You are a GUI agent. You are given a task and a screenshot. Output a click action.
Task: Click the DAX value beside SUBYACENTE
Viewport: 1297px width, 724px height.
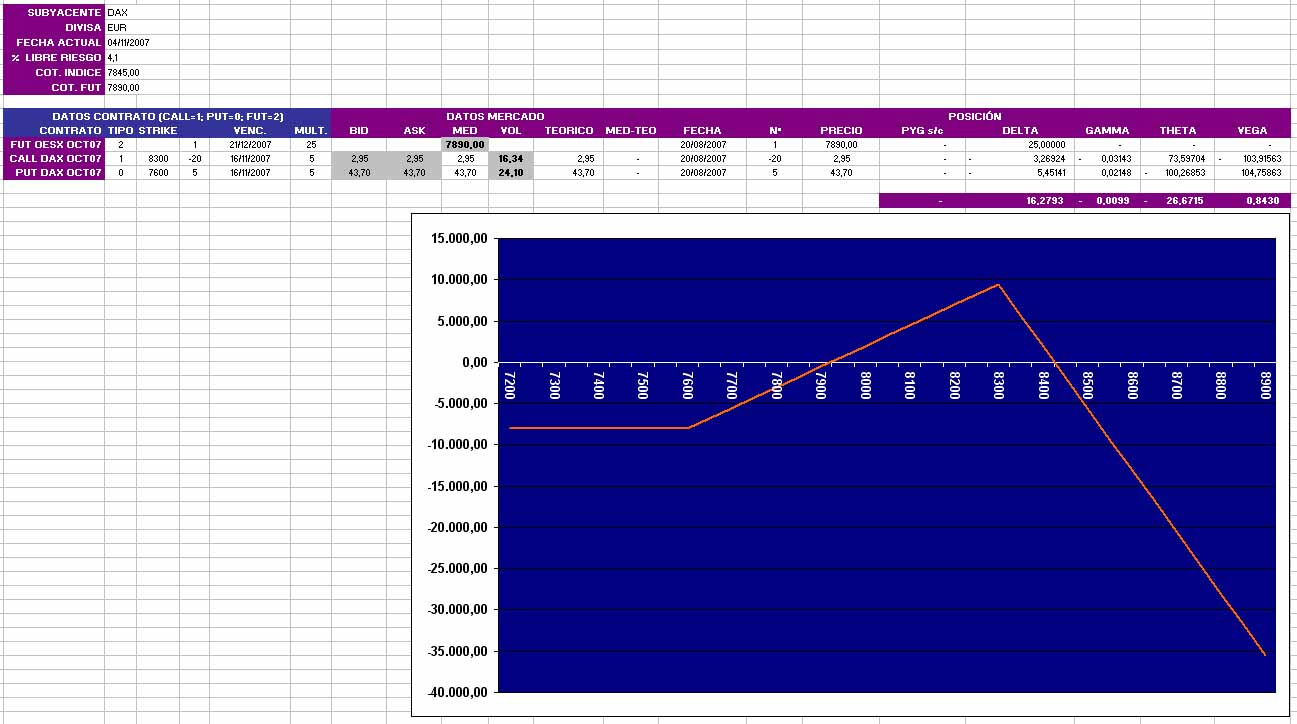117,13
